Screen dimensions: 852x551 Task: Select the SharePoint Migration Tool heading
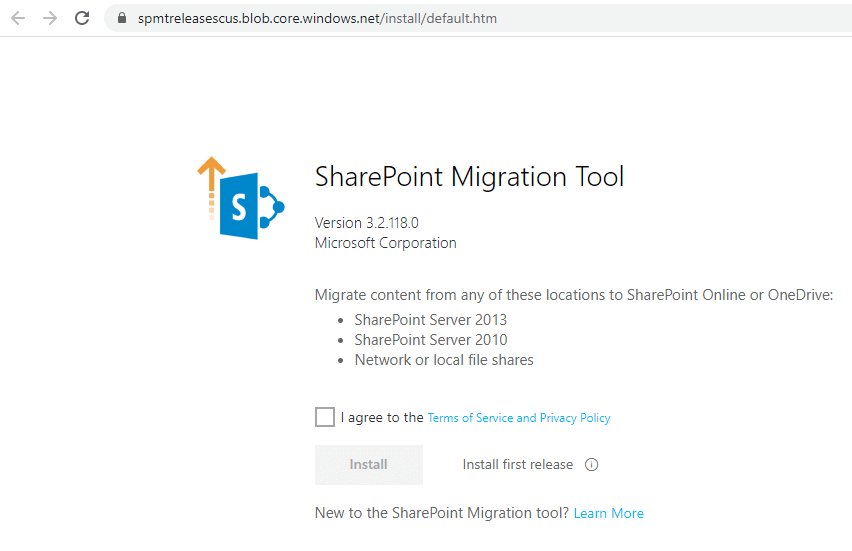point(469,177)
